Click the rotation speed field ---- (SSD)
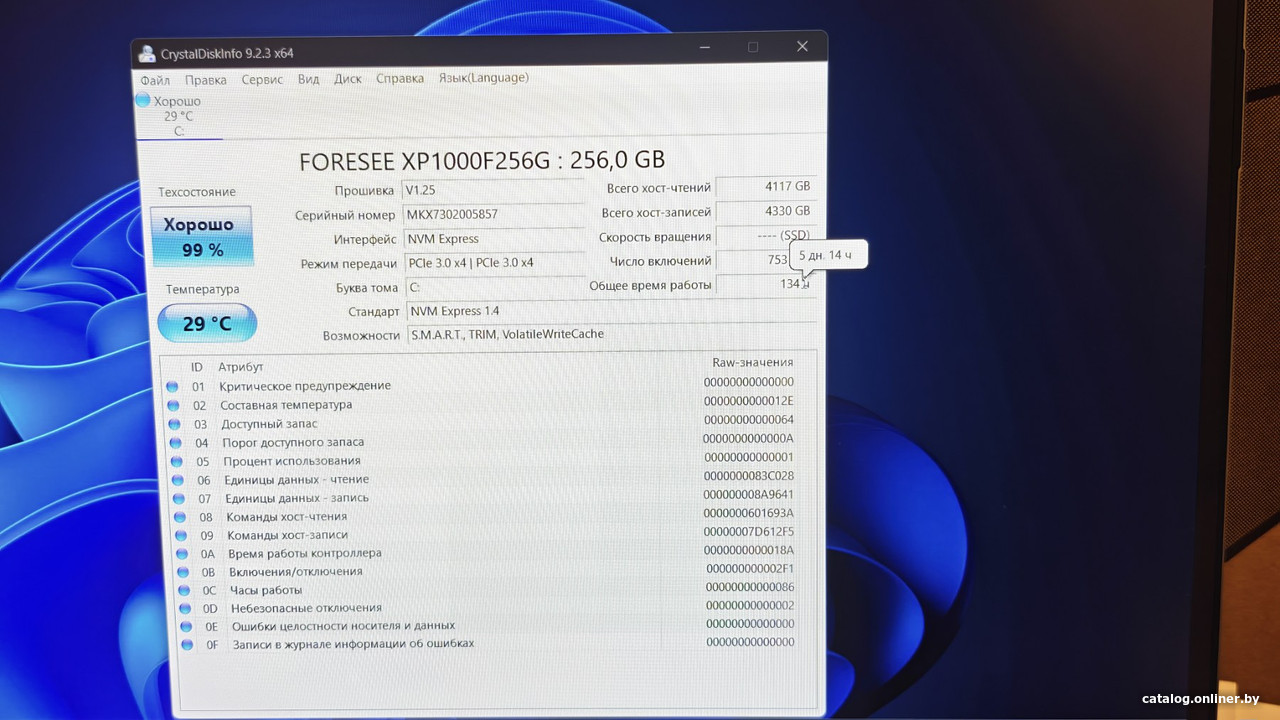 click(766, 236)
